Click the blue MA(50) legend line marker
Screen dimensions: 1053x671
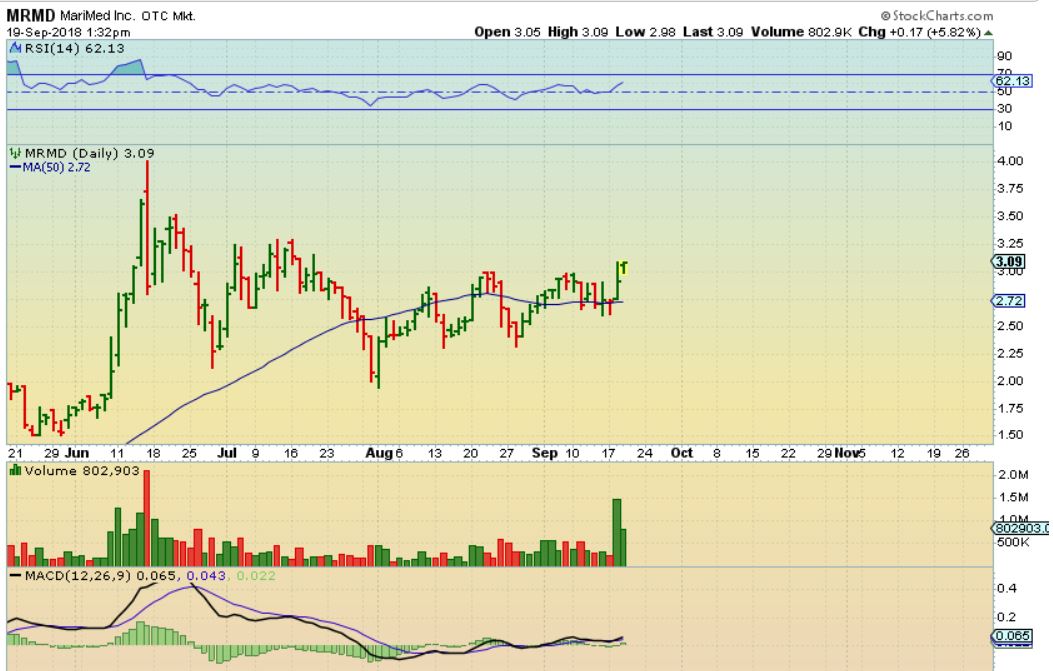click(15, 166)
